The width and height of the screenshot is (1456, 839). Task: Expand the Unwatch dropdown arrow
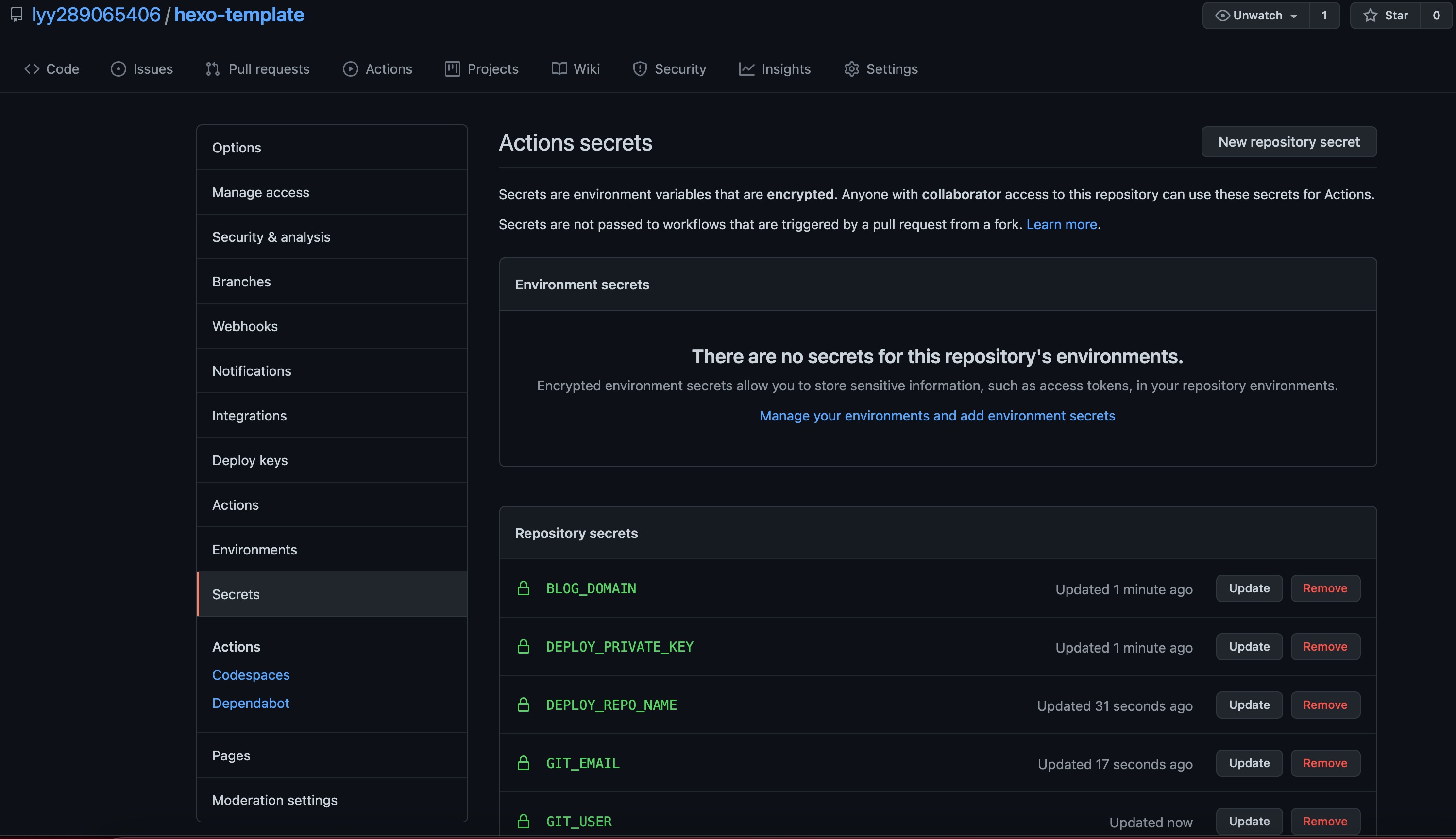click(1294, 16)
